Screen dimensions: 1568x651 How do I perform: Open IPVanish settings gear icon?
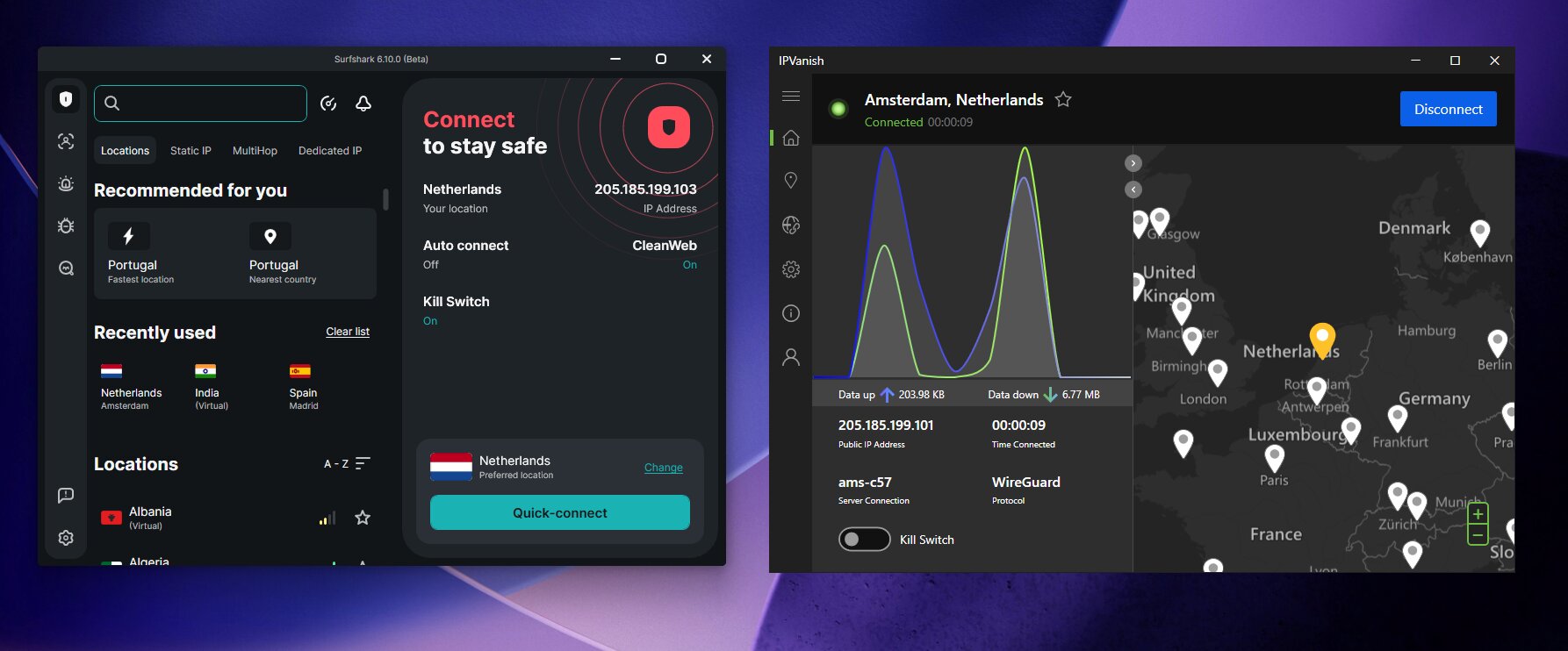click(791, 269)
